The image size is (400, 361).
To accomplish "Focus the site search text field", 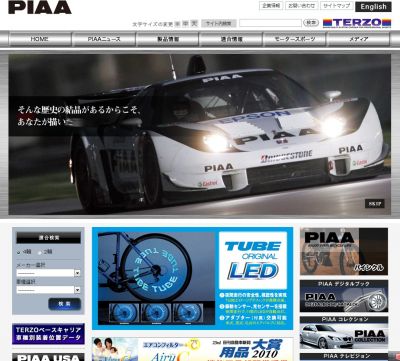I will [270, 23].
